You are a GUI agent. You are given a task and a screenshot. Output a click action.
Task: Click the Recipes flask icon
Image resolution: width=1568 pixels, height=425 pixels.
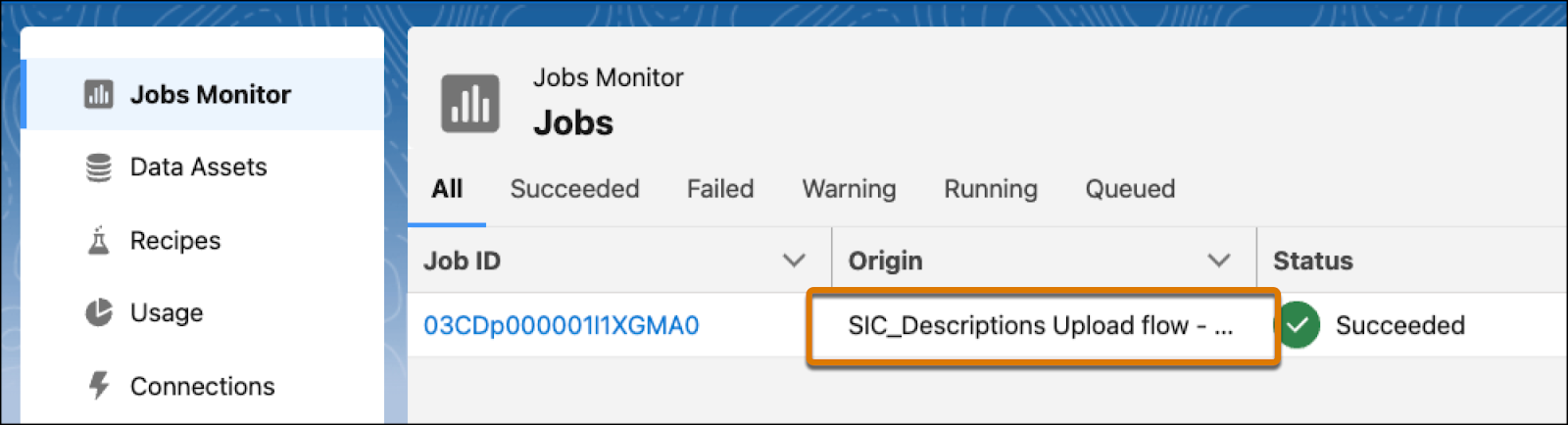pyautogui.click(x=98, y=240)
